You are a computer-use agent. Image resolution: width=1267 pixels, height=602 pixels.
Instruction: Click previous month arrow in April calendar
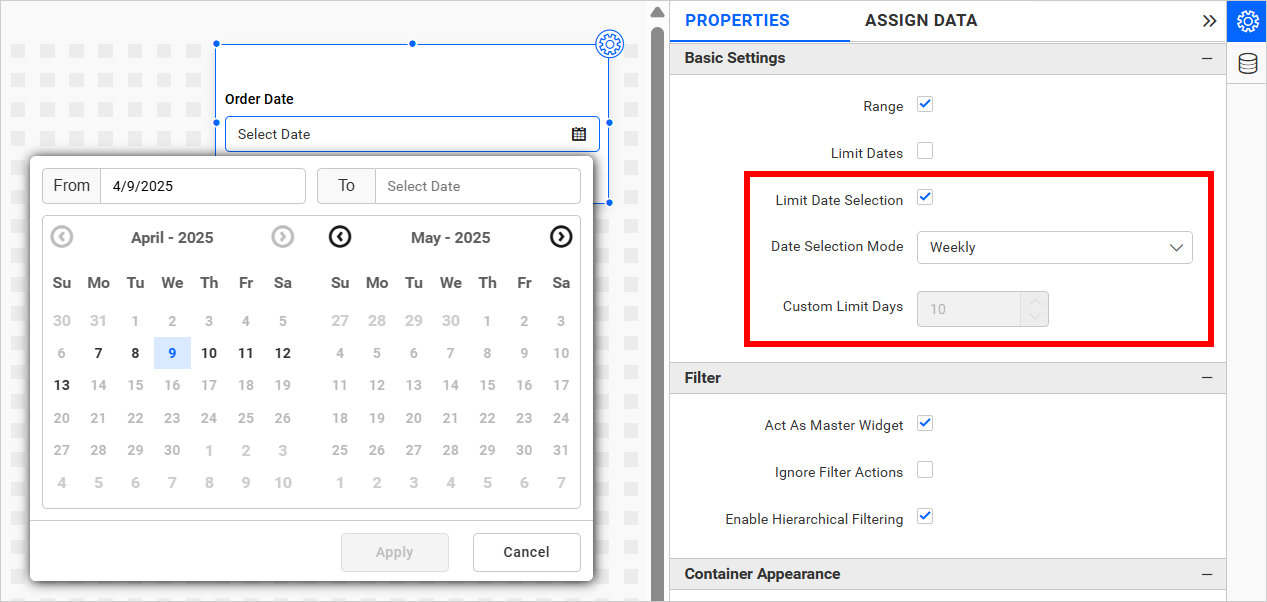(x=62, y=237)
